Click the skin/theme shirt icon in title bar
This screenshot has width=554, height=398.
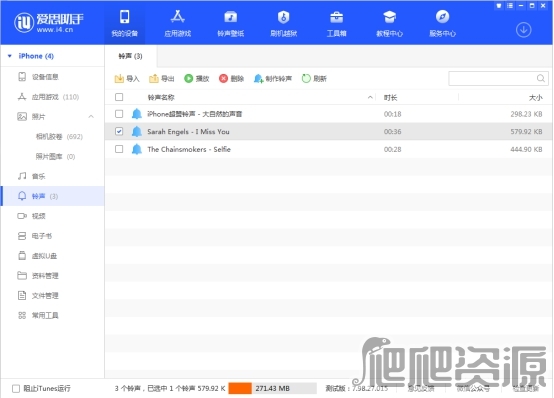pos(499,6)
